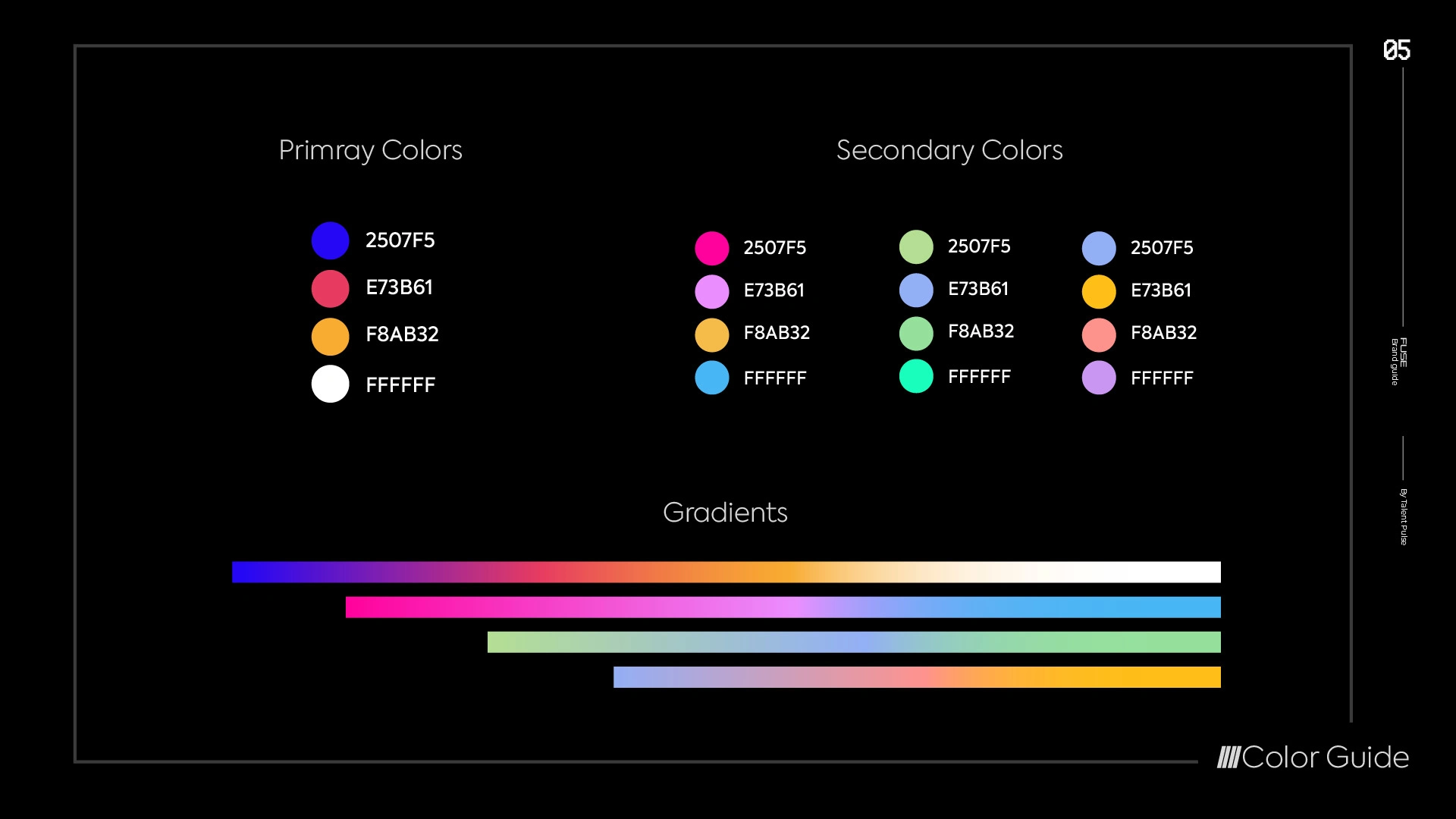Select the green-periwinkle-green gradient bar
The image size is (1456, 819).
pyautogui.click(x=854, y=642)
